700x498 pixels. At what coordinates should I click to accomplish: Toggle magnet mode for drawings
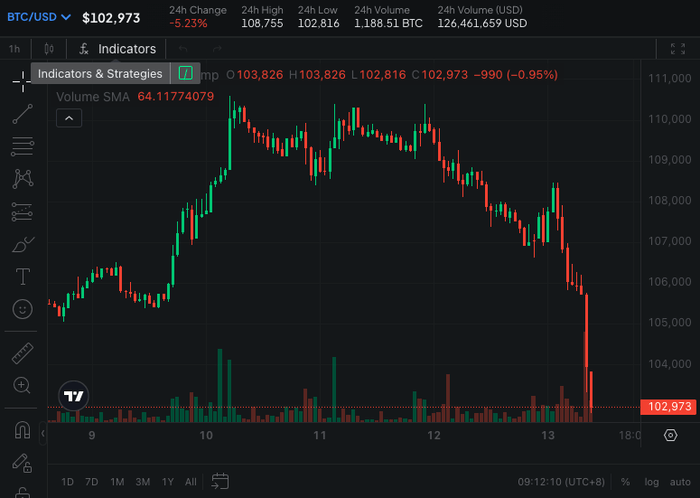pyautogui.click(x=22, y=430)
